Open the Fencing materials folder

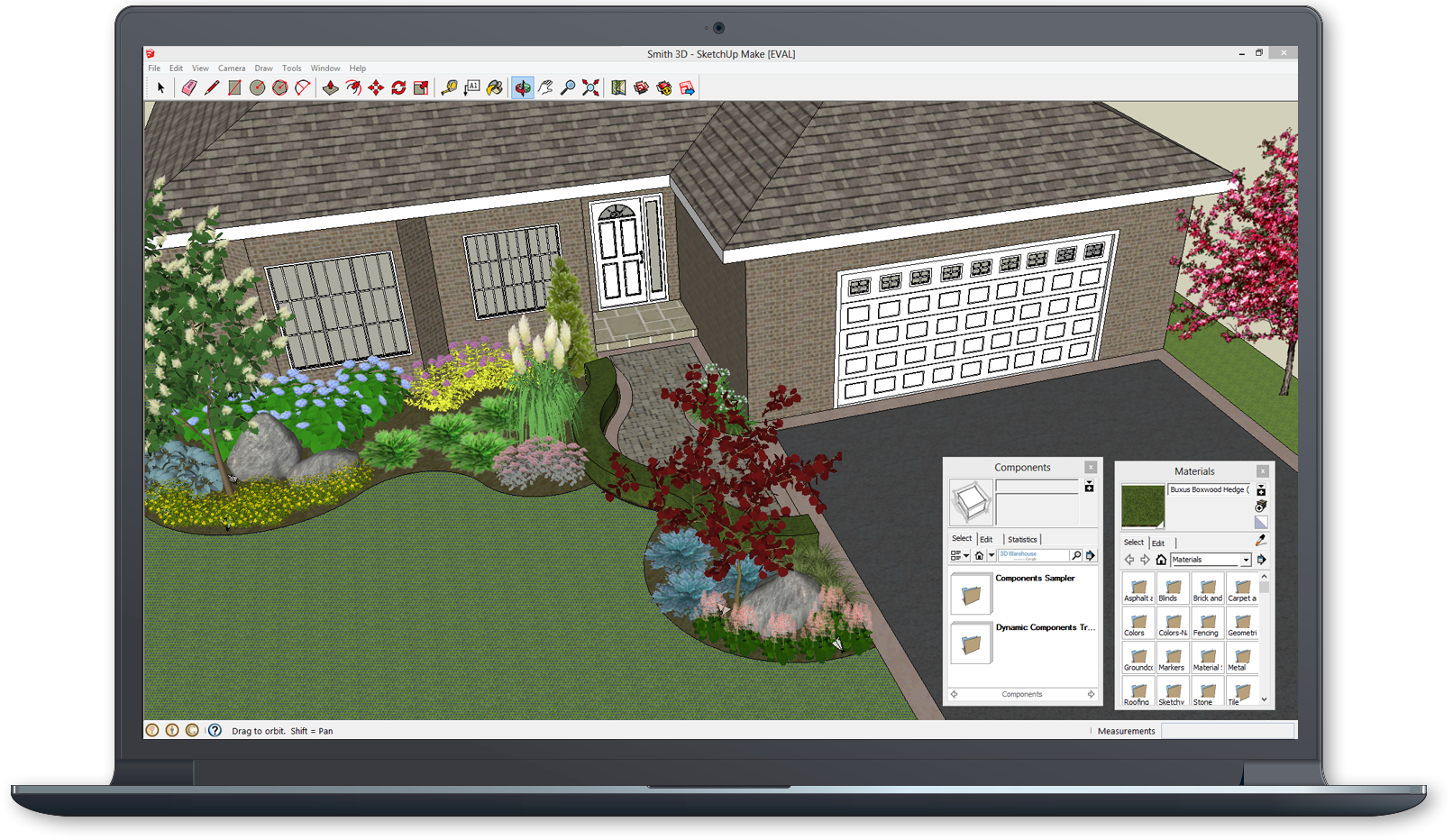pos(1207,623)
